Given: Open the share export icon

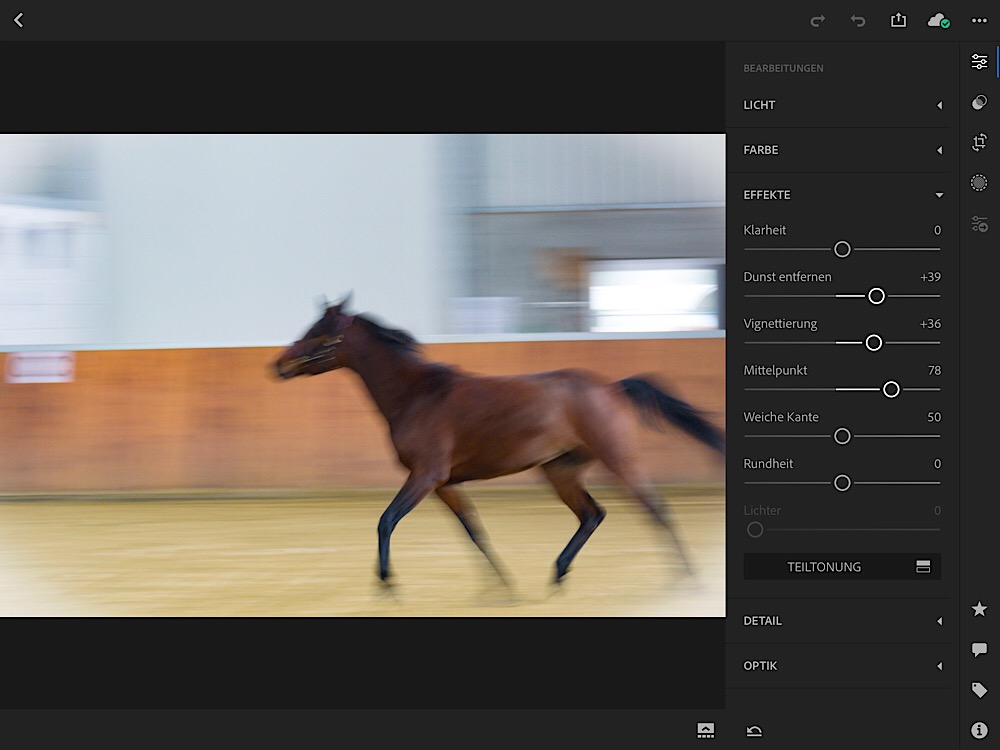Looking at the screenshot, I should (898, 20).
